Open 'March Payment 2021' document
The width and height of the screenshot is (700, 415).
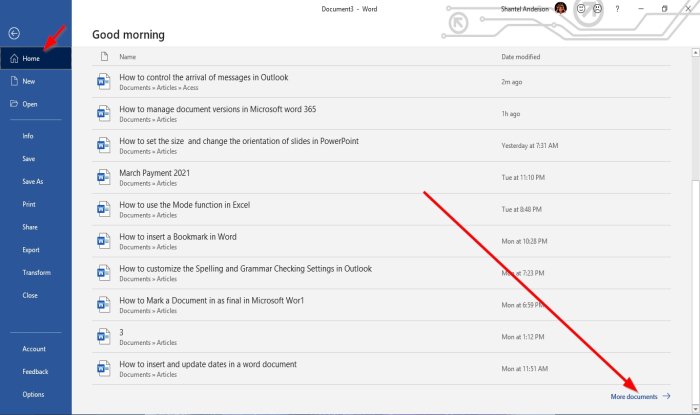click(x=381, y=178)
